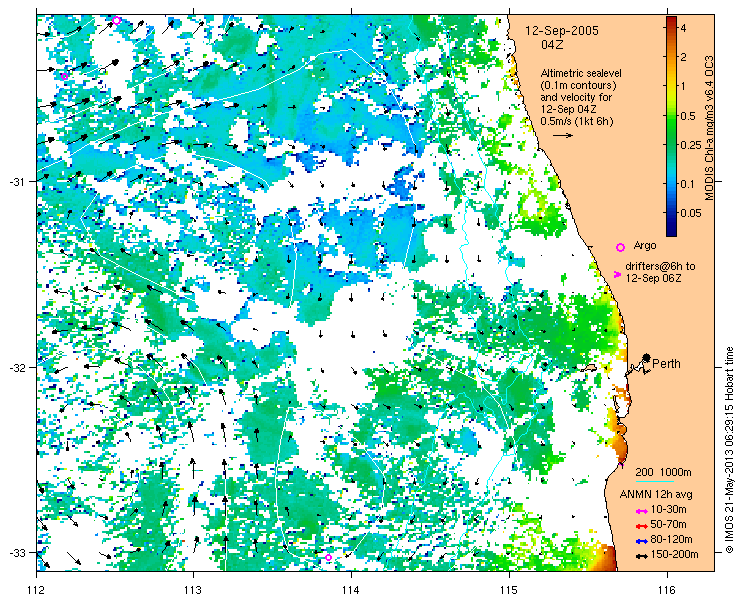Click the 114 longitude axis label
Viewport: 740px width, 600px height.
point(351,590)
